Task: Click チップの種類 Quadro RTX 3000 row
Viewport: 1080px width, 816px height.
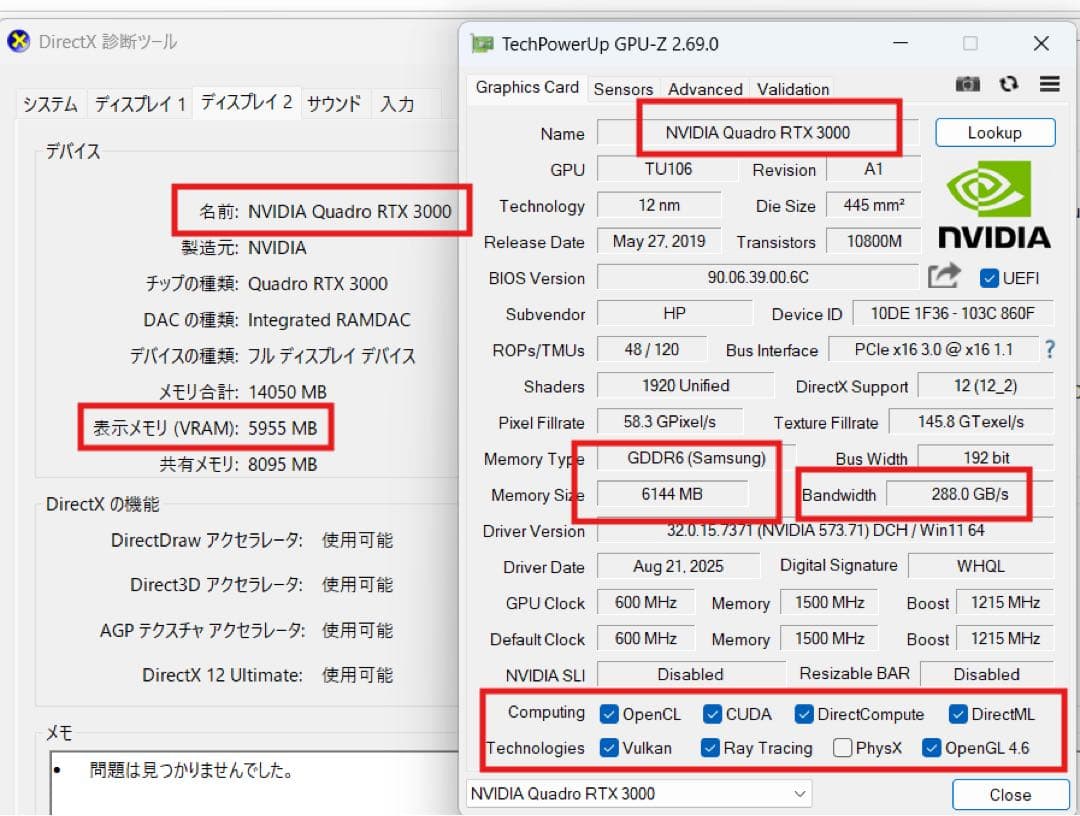Action: pyautogui.click(x=267, y=284)
